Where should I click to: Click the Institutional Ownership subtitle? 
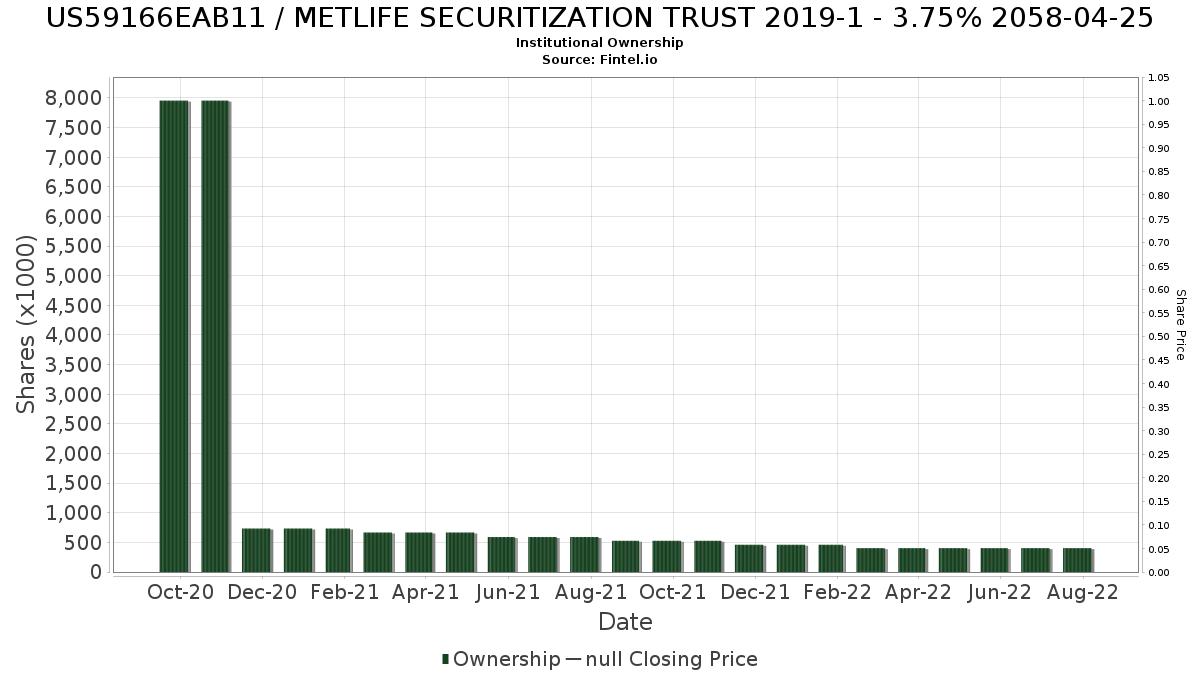click(599, 43)
